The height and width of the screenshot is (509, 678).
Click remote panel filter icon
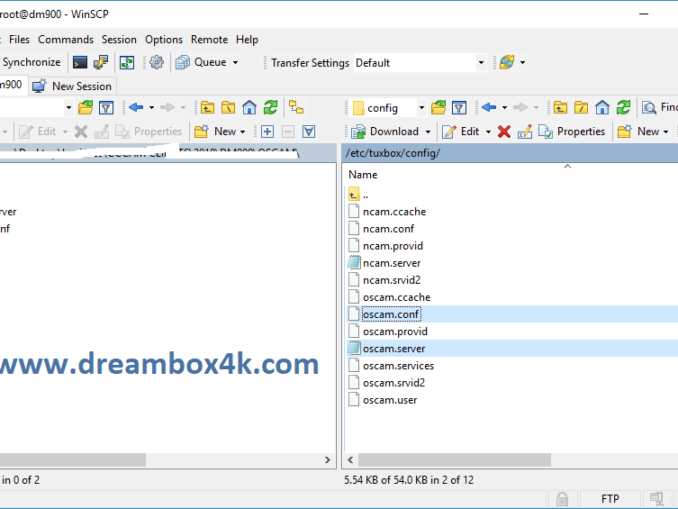[459, 108]
